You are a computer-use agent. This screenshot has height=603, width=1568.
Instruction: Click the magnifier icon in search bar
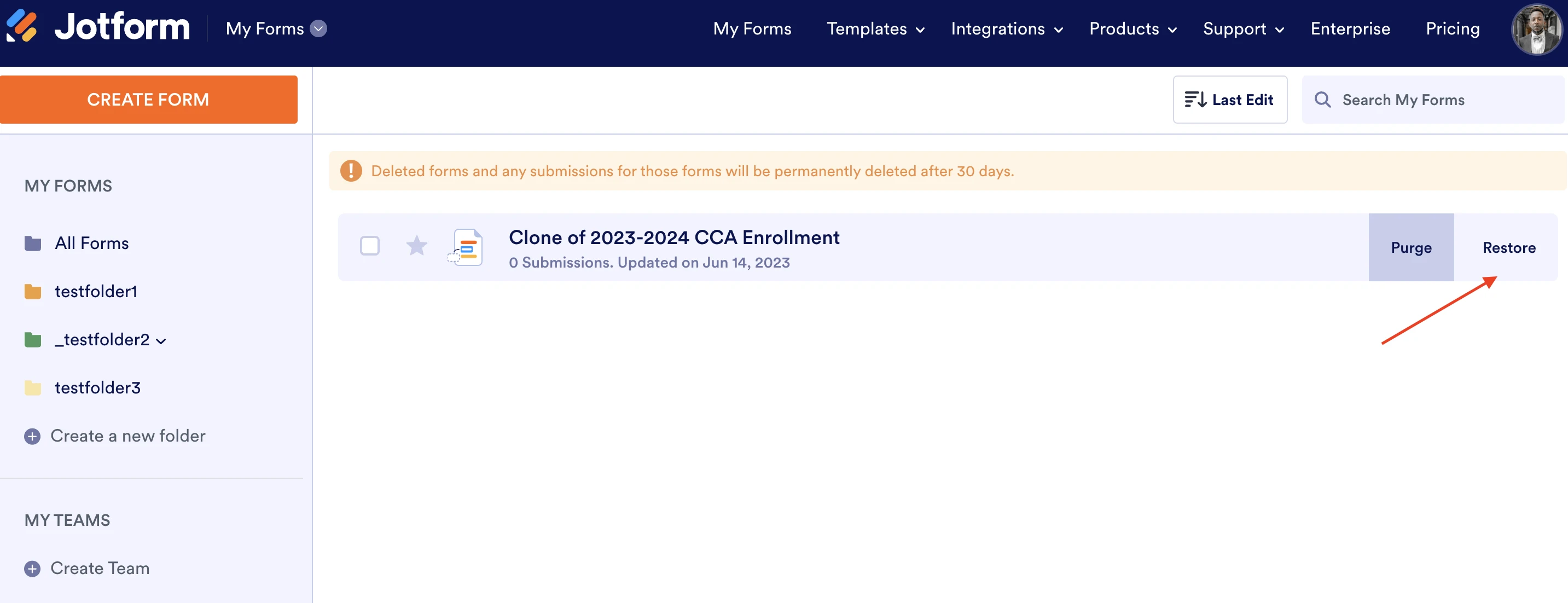(x=1322, y=99)
